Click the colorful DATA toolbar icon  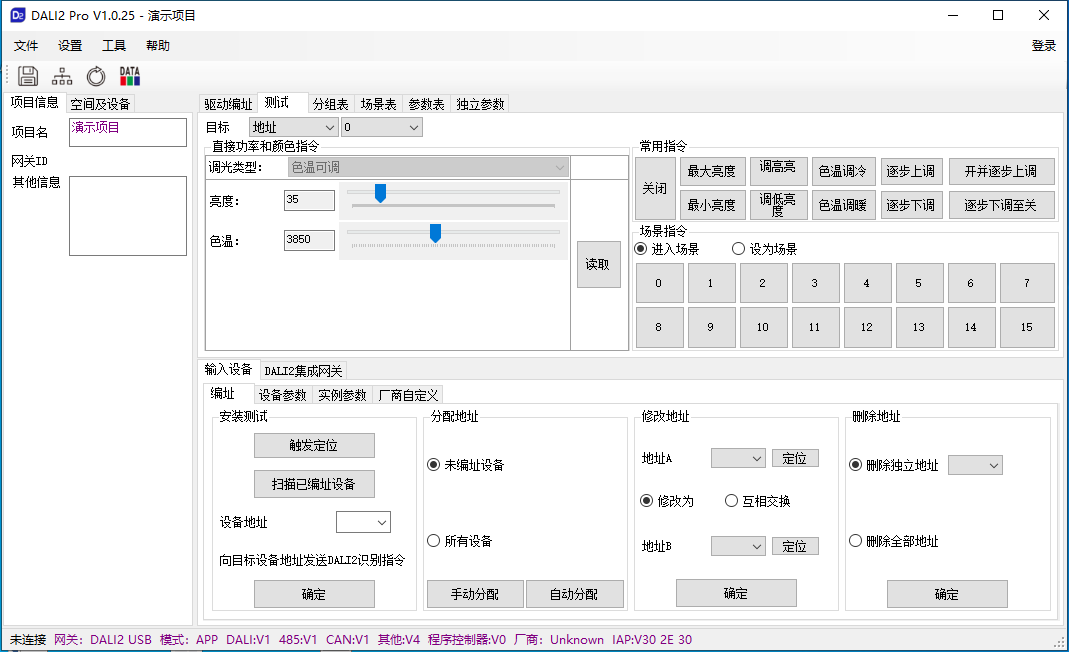click(128, 75)
